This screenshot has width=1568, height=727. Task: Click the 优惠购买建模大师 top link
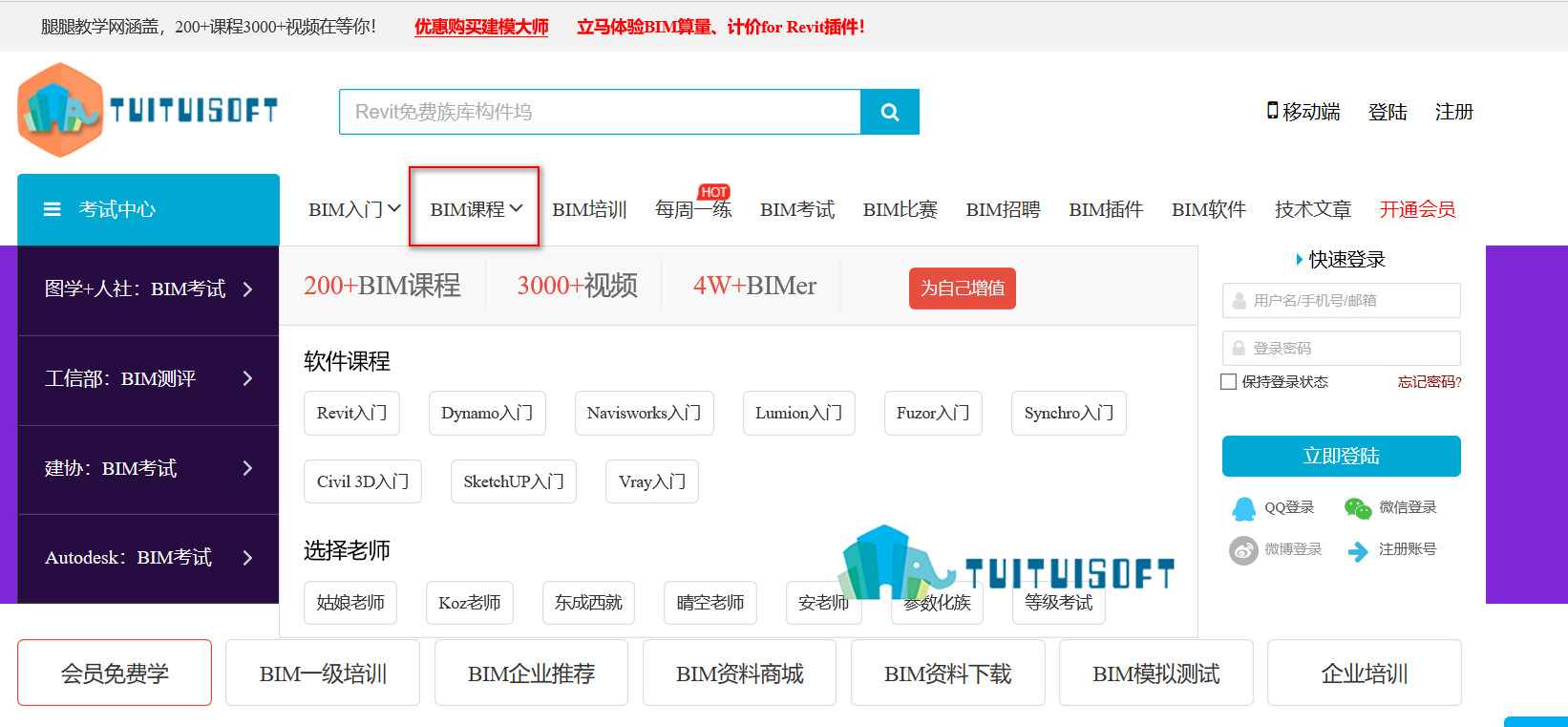481,27
